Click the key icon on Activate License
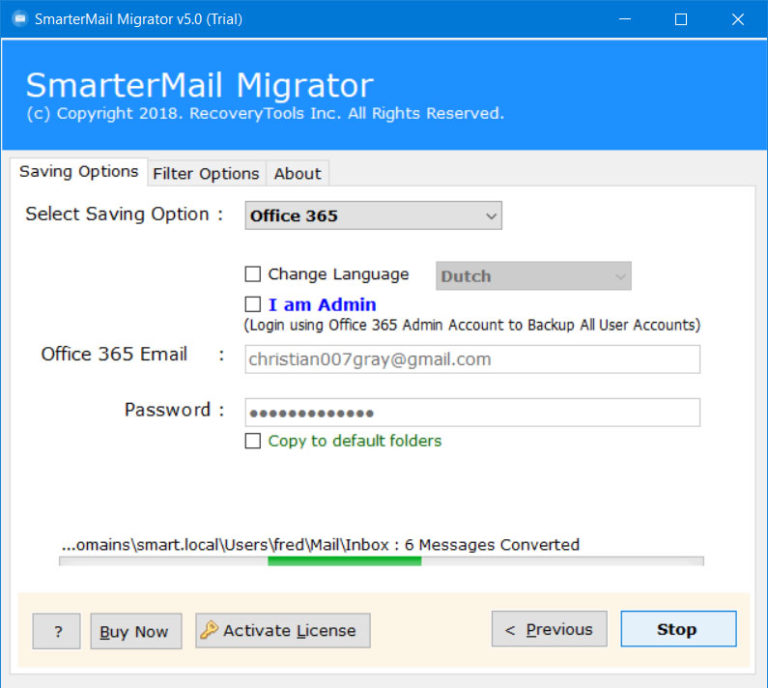Viewport: 768px width, 688px height. pos(209,630)
